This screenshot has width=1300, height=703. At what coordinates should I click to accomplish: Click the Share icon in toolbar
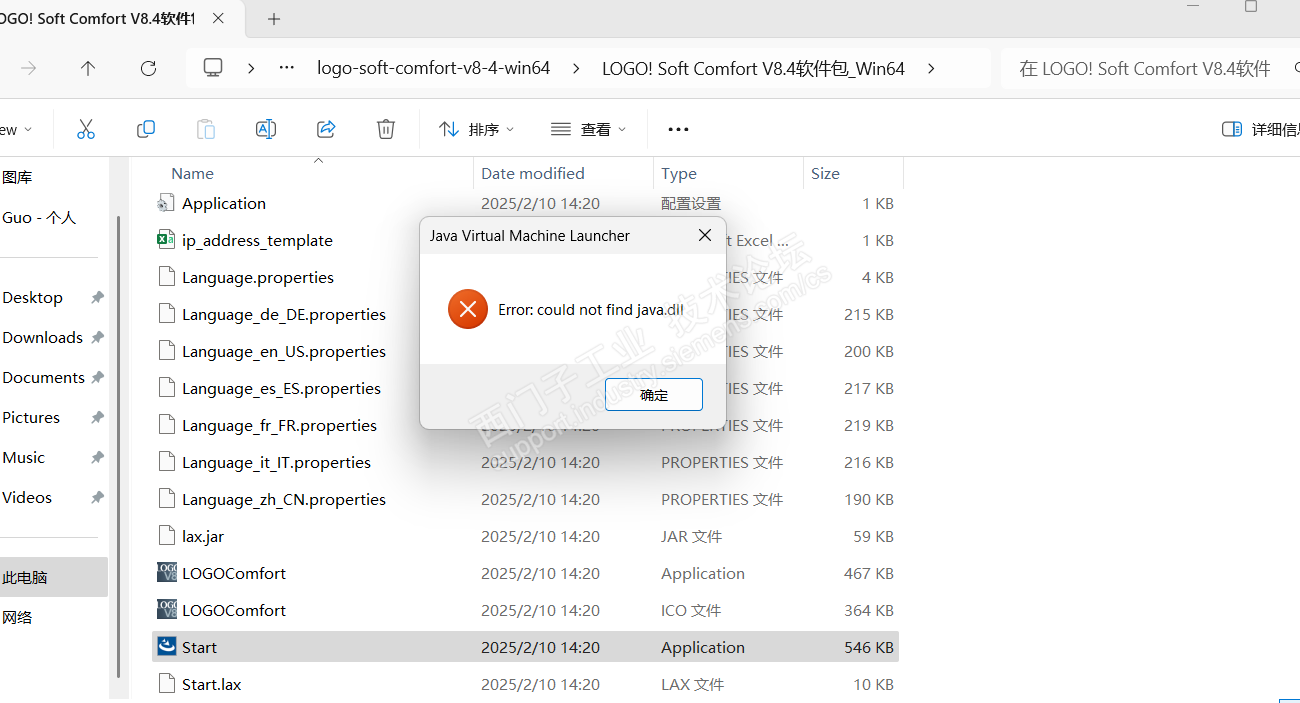point(326,129)
